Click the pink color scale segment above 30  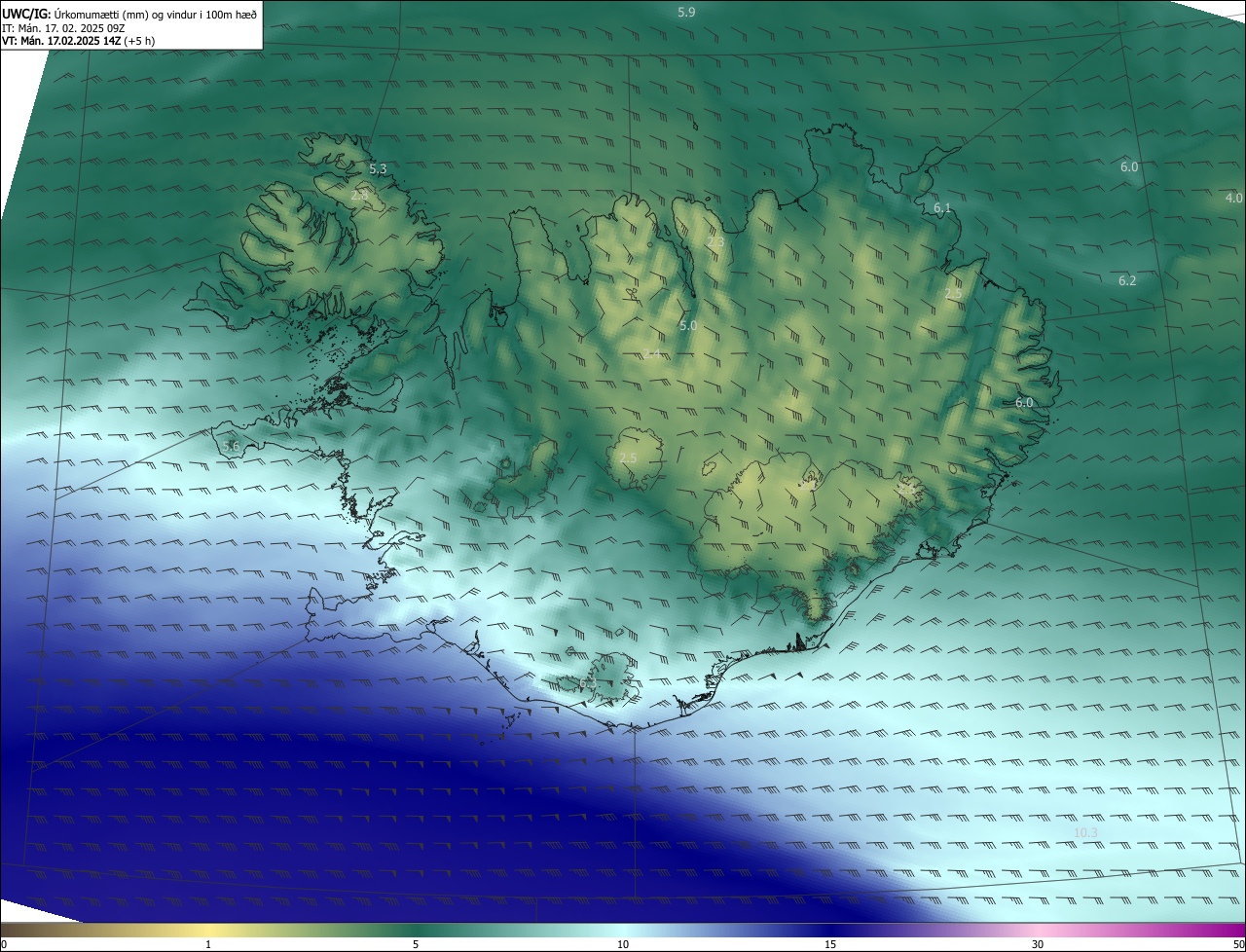tap(1038, 930)
